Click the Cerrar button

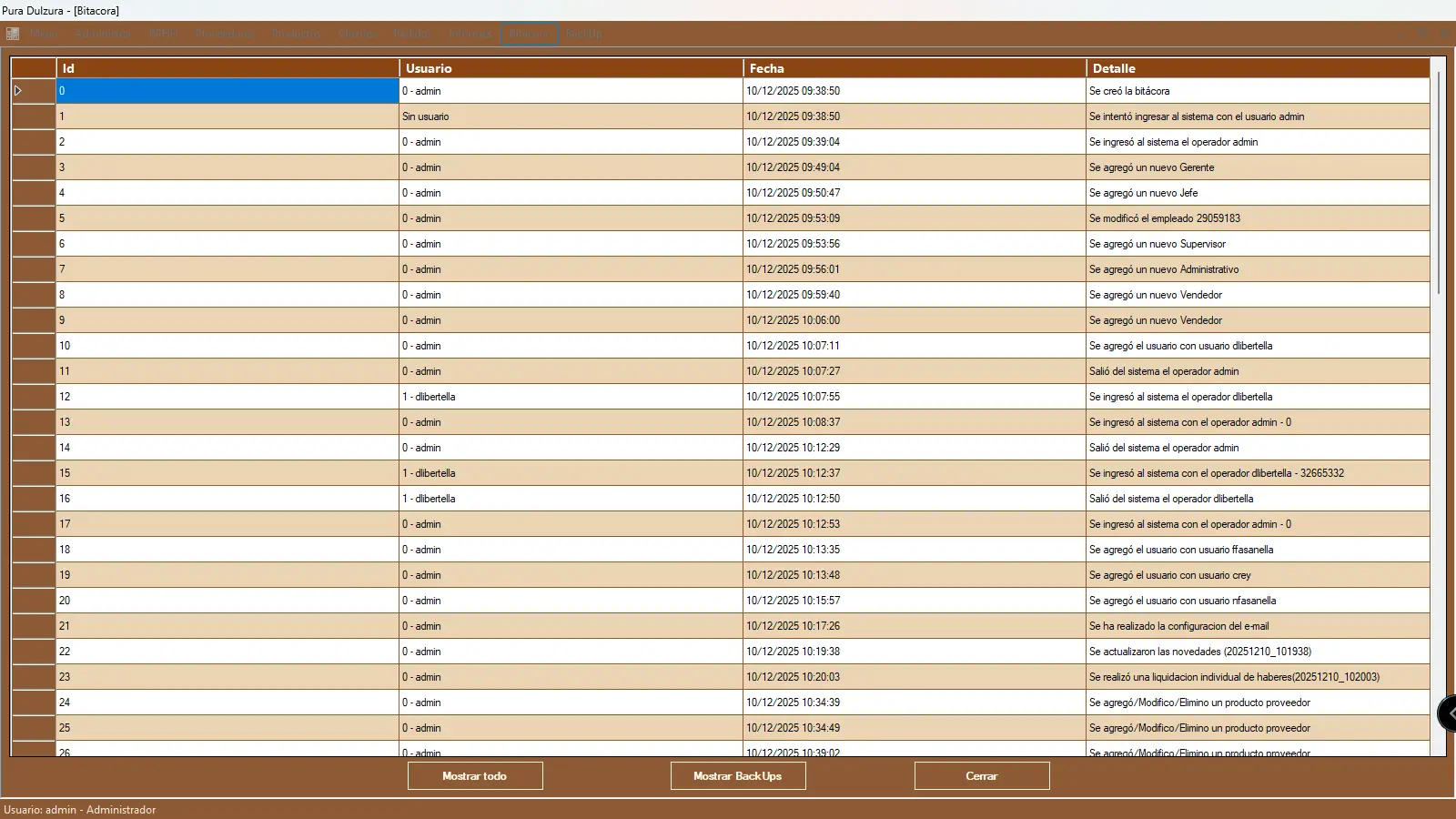[981, 776]
